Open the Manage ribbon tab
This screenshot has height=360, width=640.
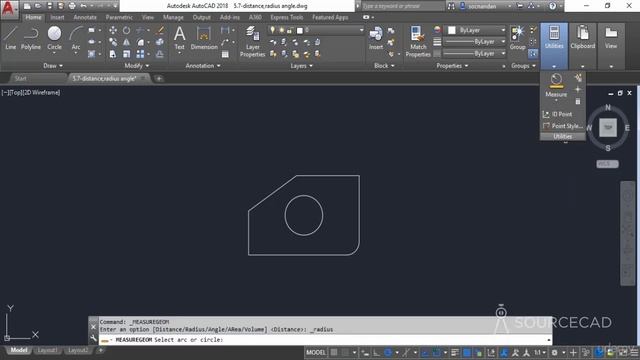173,18
